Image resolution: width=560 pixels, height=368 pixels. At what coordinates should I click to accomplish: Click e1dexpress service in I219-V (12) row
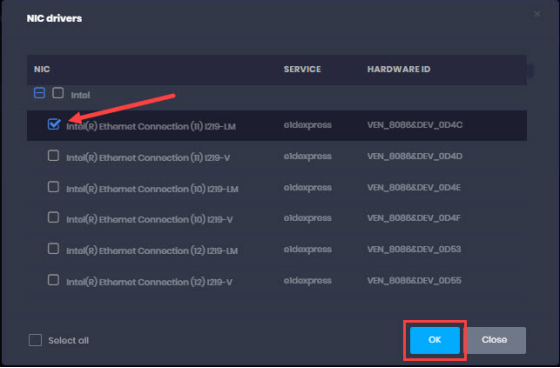[x=308, y=281]
